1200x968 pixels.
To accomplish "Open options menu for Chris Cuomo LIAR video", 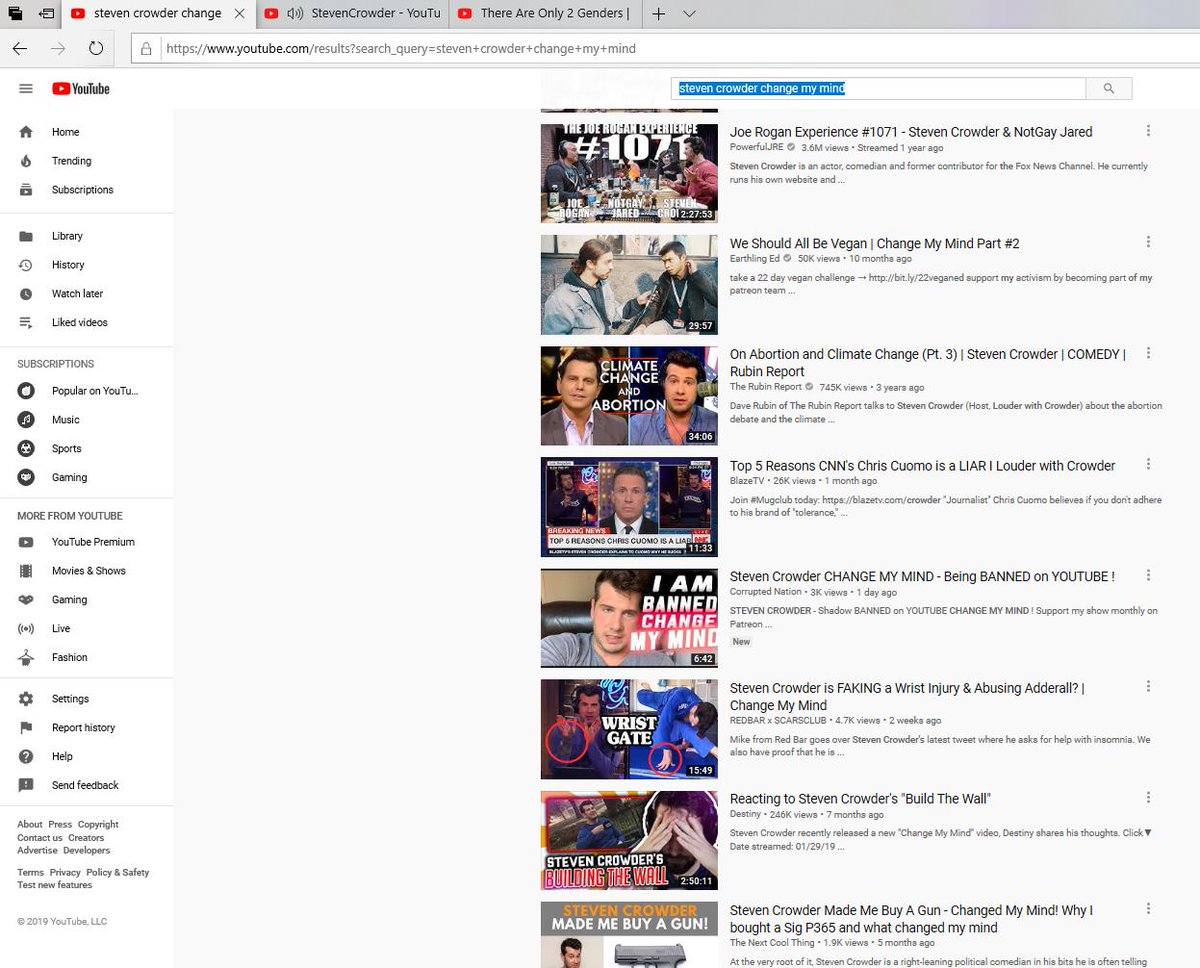I will (1148, 464).
